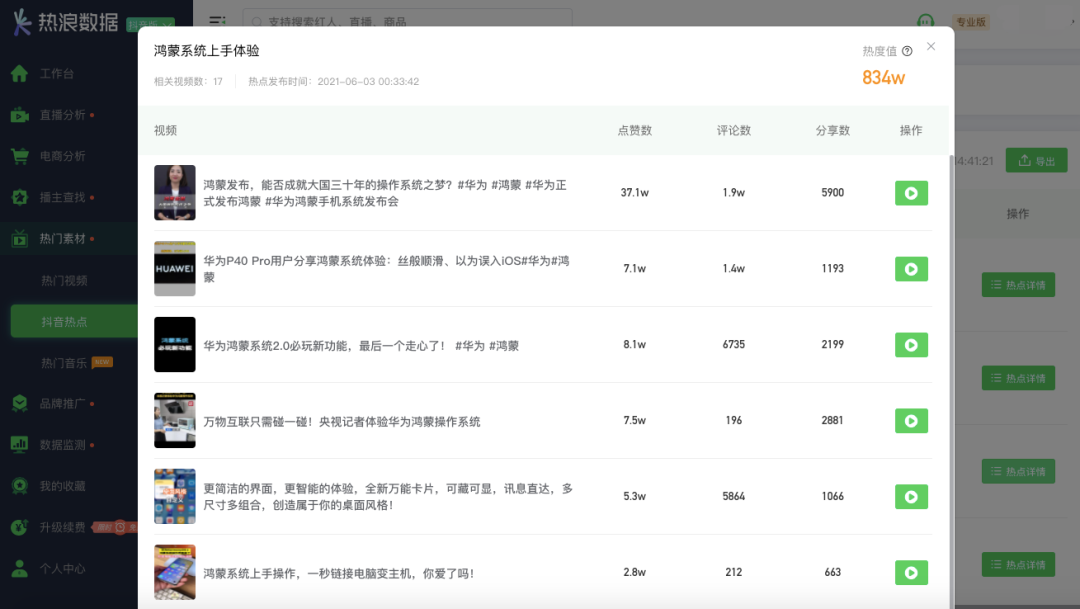Viewport: 1080px width, 609px height.
Task: Click the 热门素材 TV icon
Action: [x=19, y=238]
